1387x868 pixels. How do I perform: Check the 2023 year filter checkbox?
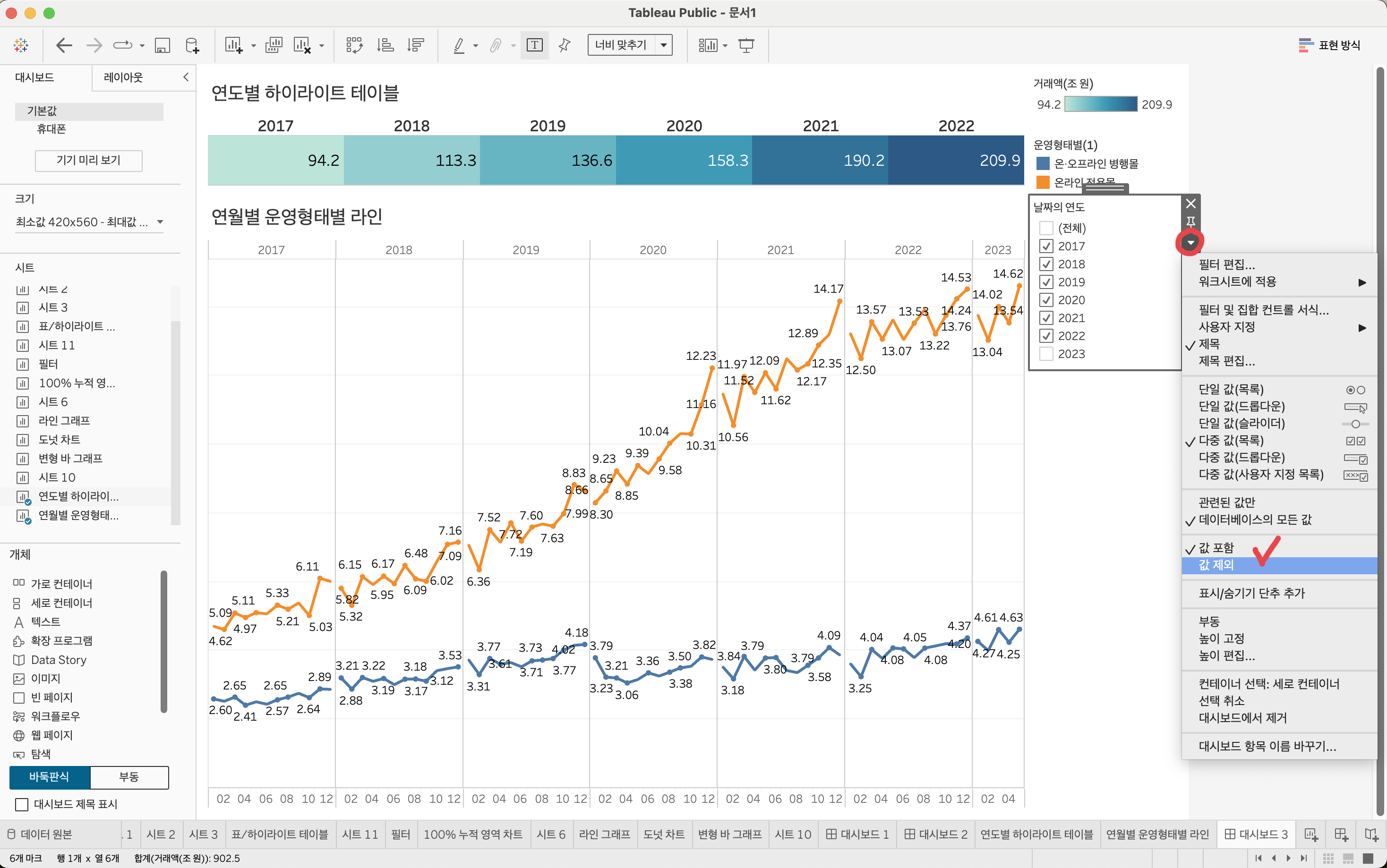1046,354
